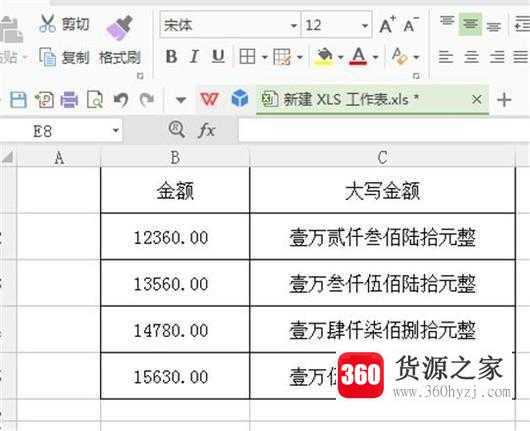This screenshot has height=431, width=530.
Task: Click the Print icon in quick toolbar
Action: pos(69,100)
